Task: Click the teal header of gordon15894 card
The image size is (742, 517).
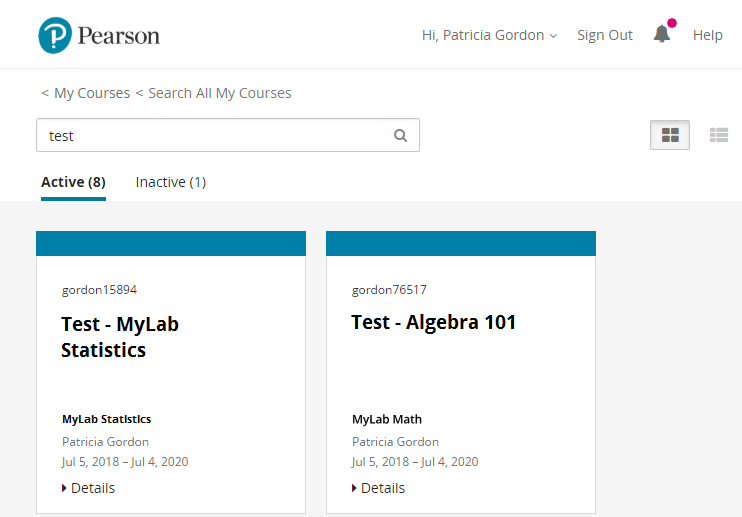Action: [171, 244]
